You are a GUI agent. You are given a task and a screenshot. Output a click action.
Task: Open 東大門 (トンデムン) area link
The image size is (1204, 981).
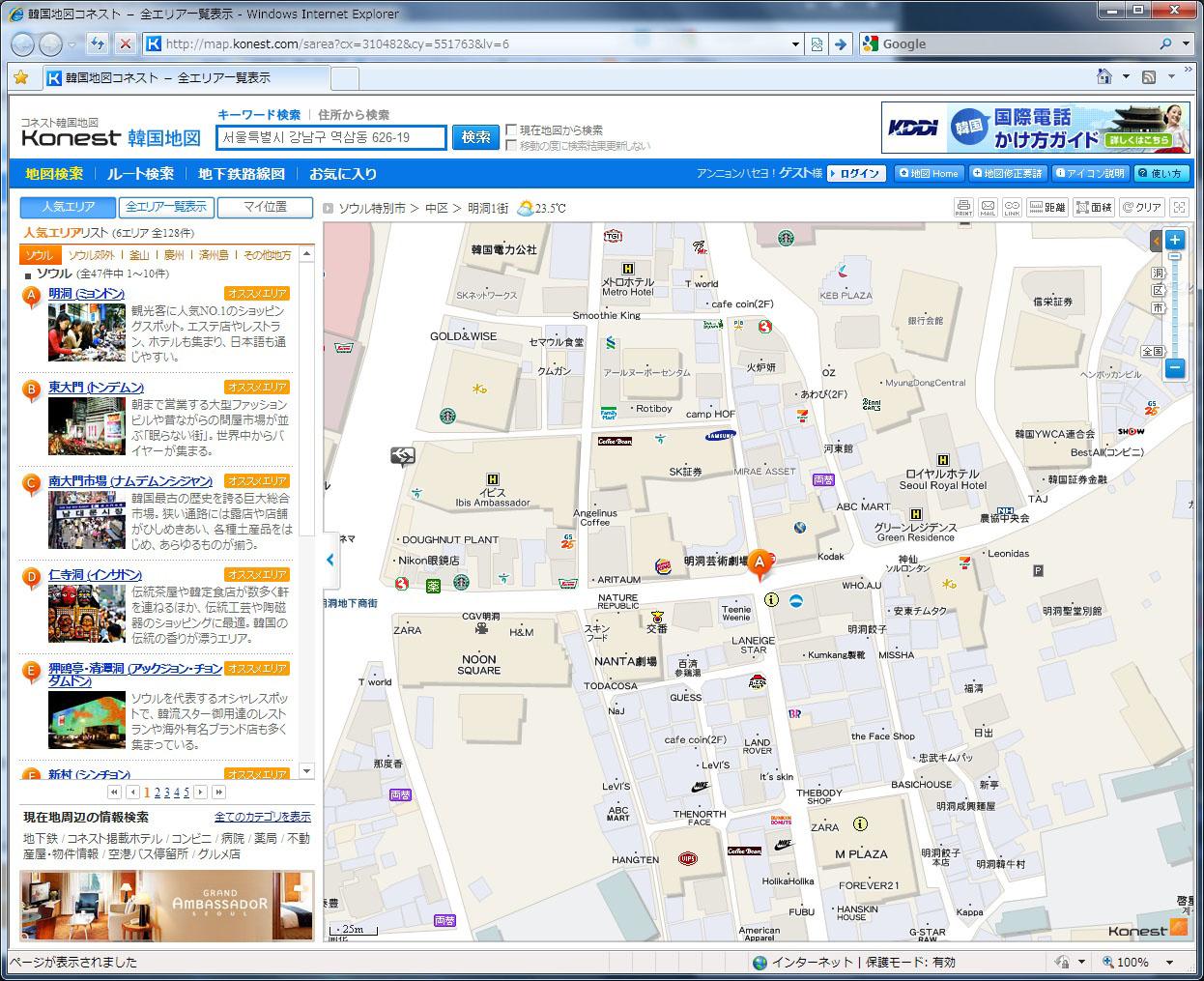coord(96,387)
